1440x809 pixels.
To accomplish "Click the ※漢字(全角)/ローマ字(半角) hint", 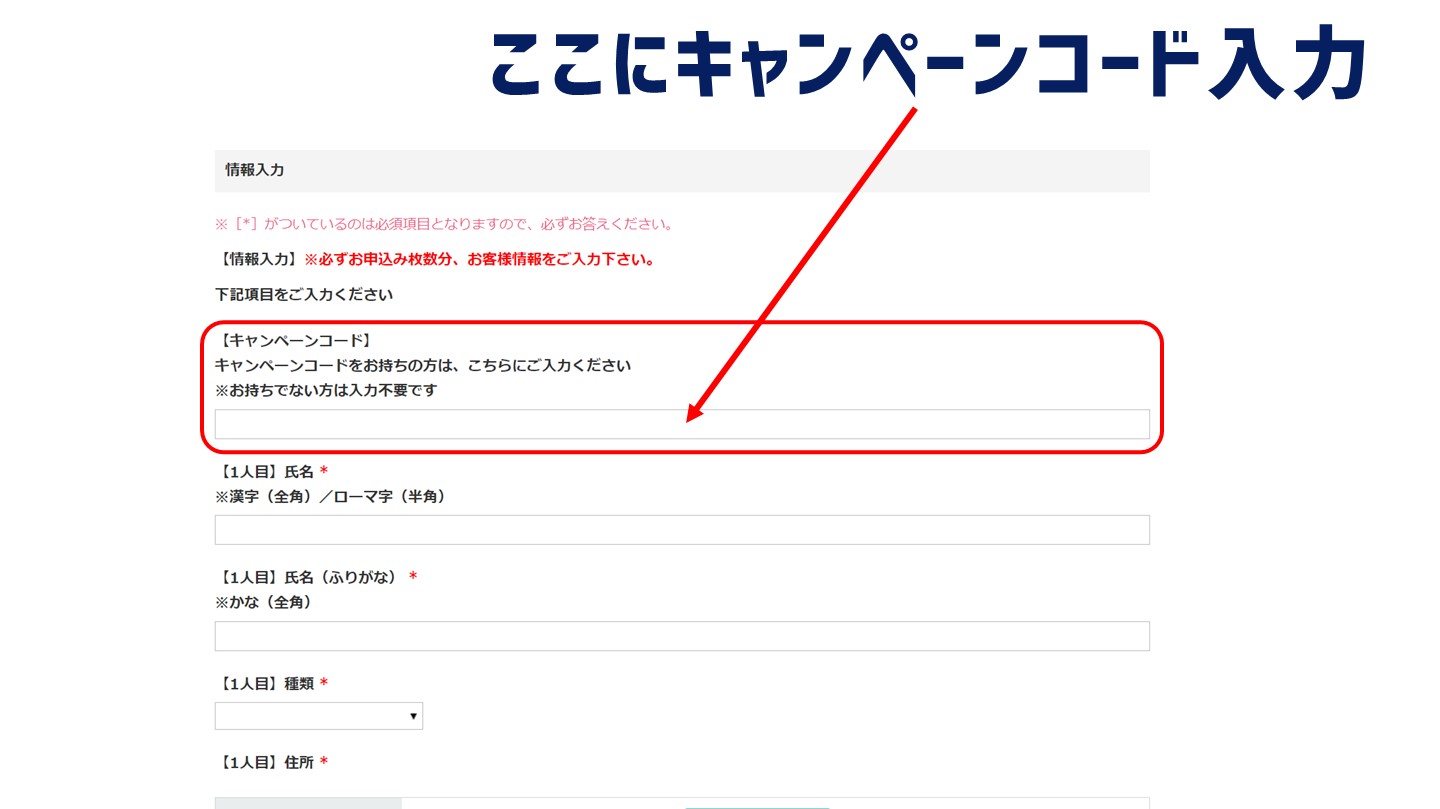I will point(330,497).
